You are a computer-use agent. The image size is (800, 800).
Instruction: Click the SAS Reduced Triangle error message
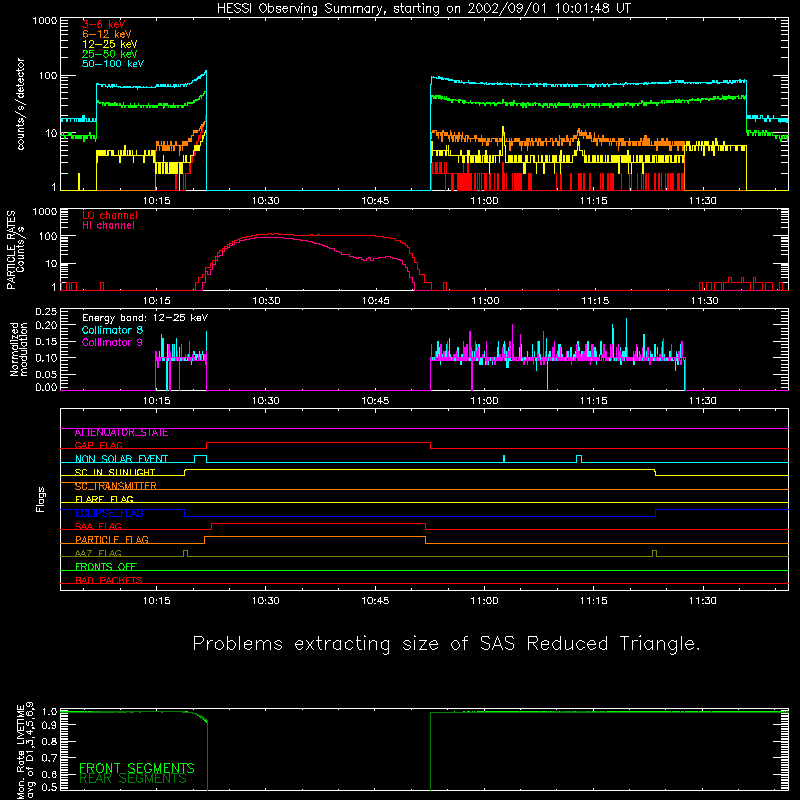[446, 644]
